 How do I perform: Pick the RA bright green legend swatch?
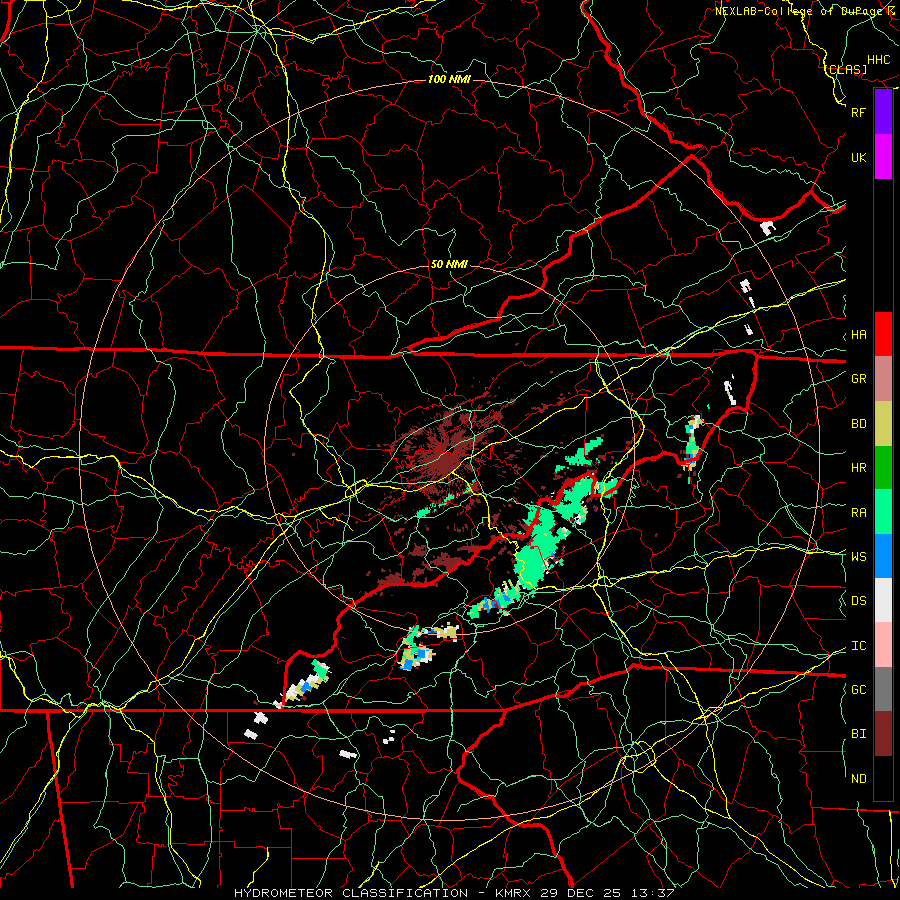(883, 512)
